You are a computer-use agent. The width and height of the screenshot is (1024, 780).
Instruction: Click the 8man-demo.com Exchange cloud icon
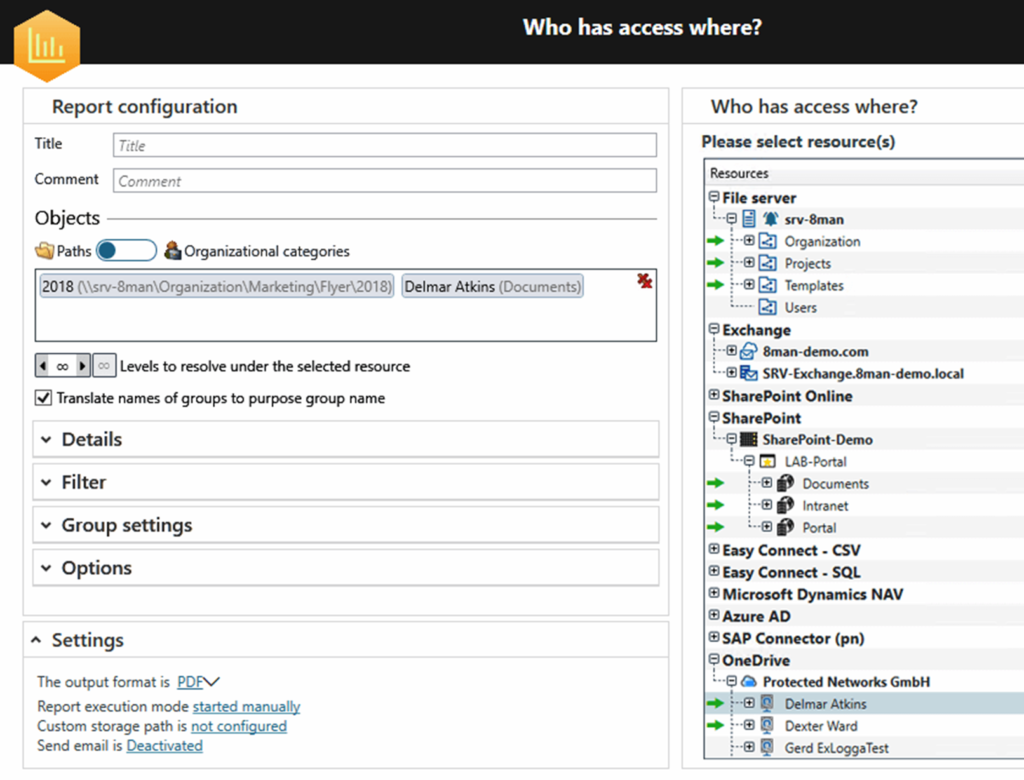[748, 351]
